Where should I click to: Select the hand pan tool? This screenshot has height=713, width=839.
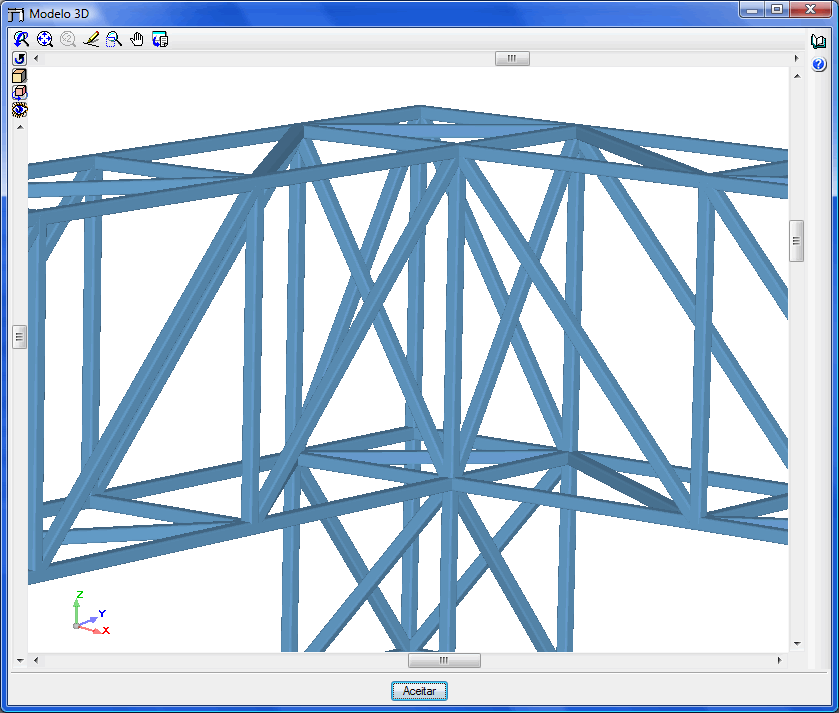coord(137,39)
